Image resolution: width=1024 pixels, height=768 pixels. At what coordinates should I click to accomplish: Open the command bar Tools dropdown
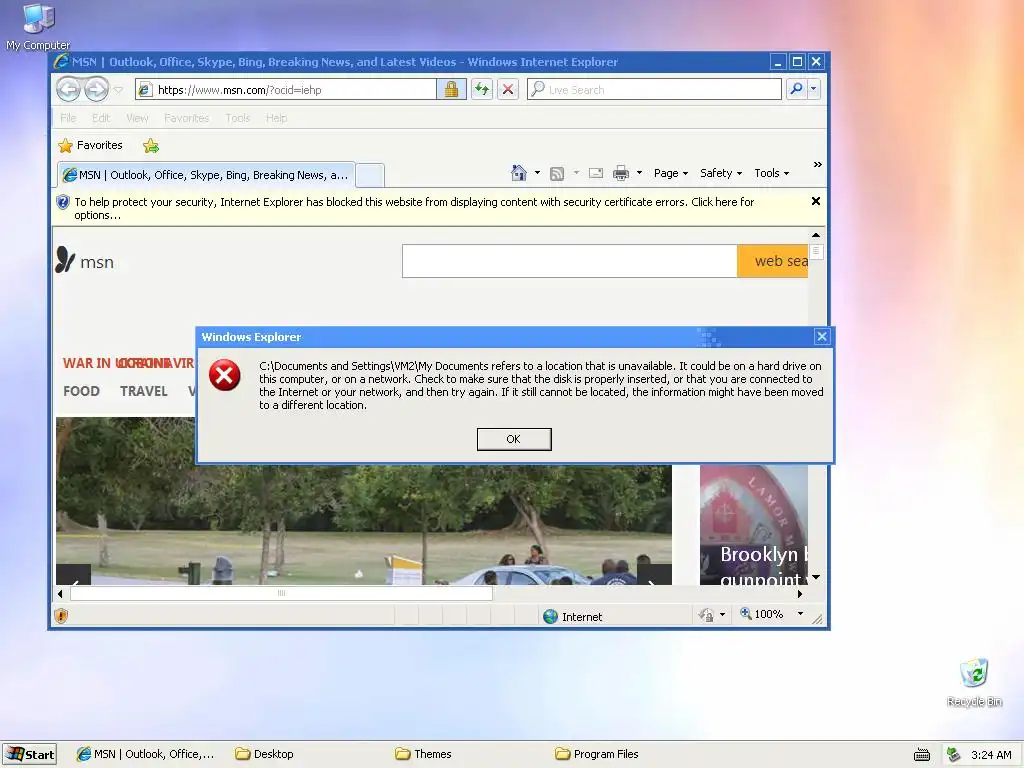(x=772, y=173)
